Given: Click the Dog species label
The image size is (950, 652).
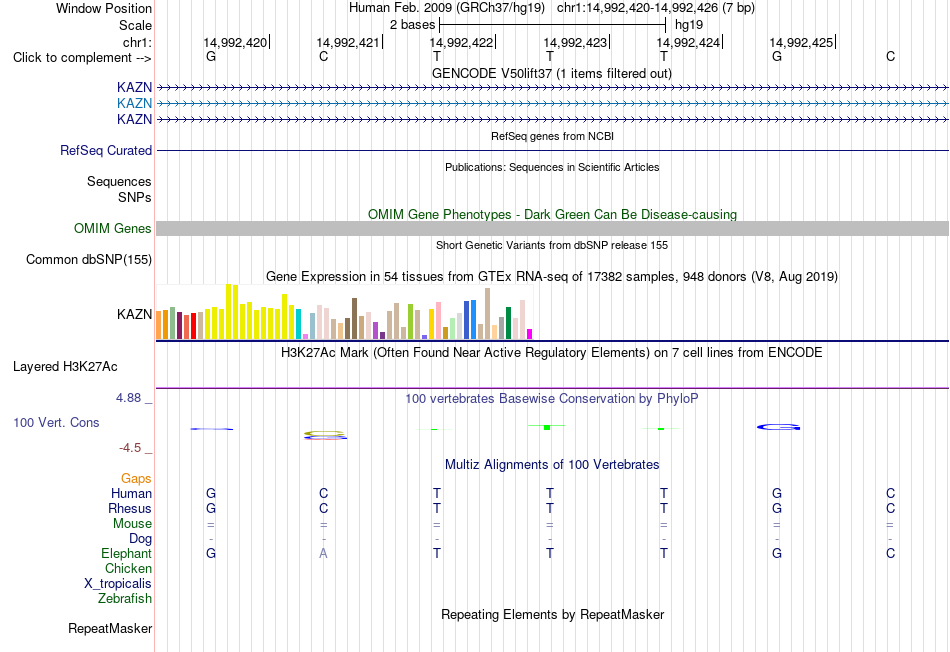Looking at the screenshot, I should 140,539.
